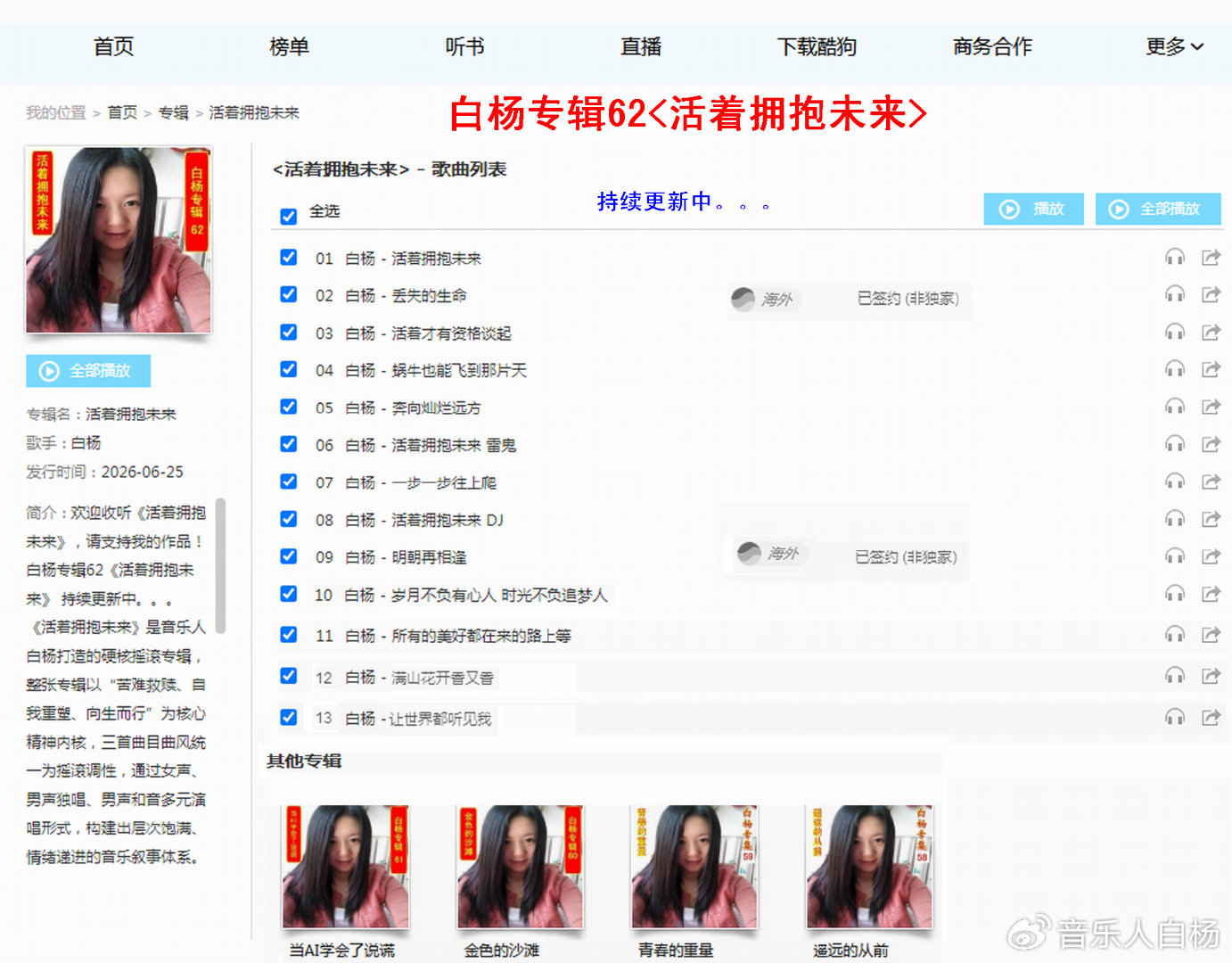Open song link 白杨 - 满山花开香又香
Image resolution: width=1232 pixels, height=963 pixels.
[x=419, y=678]
